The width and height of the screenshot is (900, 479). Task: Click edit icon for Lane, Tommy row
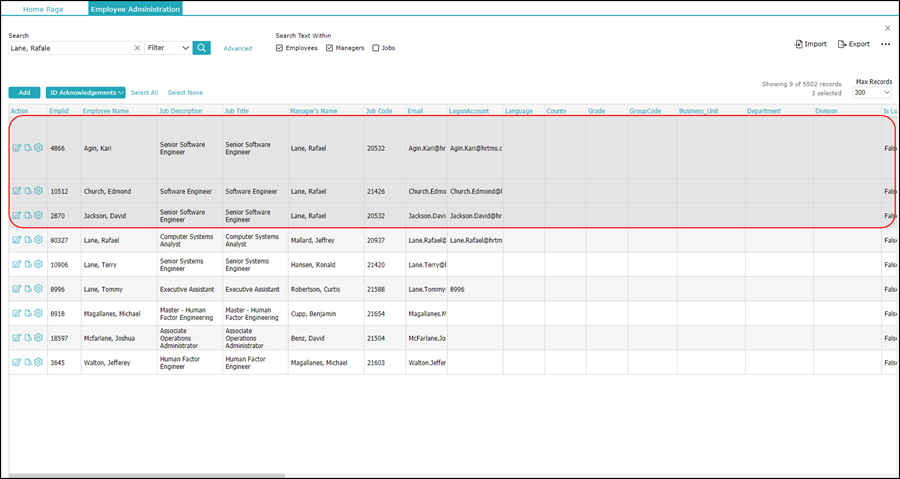click(x=16, y=288)
